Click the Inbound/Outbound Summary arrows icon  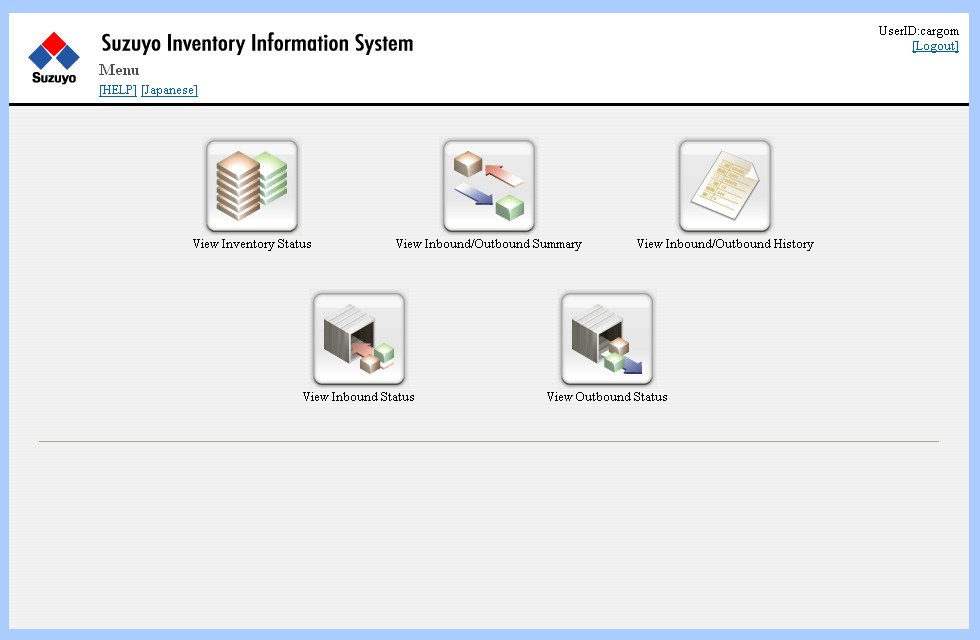488,186
